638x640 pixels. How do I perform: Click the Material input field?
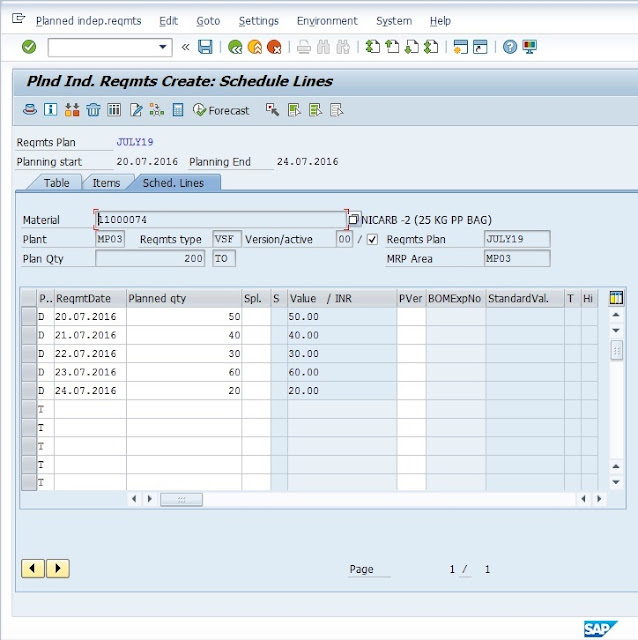point(221,220)
